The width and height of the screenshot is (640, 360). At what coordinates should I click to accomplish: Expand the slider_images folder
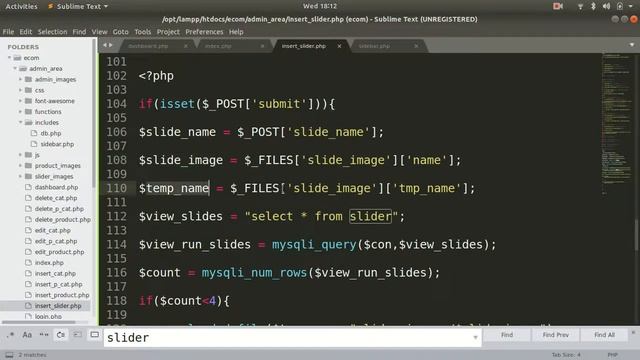click(x=20, y=176)
